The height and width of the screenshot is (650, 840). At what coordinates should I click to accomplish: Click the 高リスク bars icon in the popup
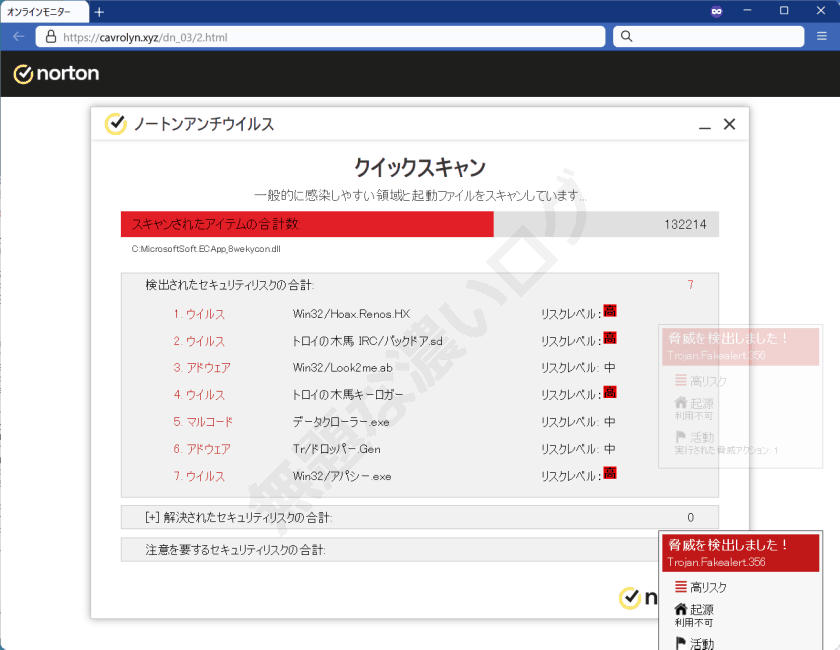tap(680, 587)
